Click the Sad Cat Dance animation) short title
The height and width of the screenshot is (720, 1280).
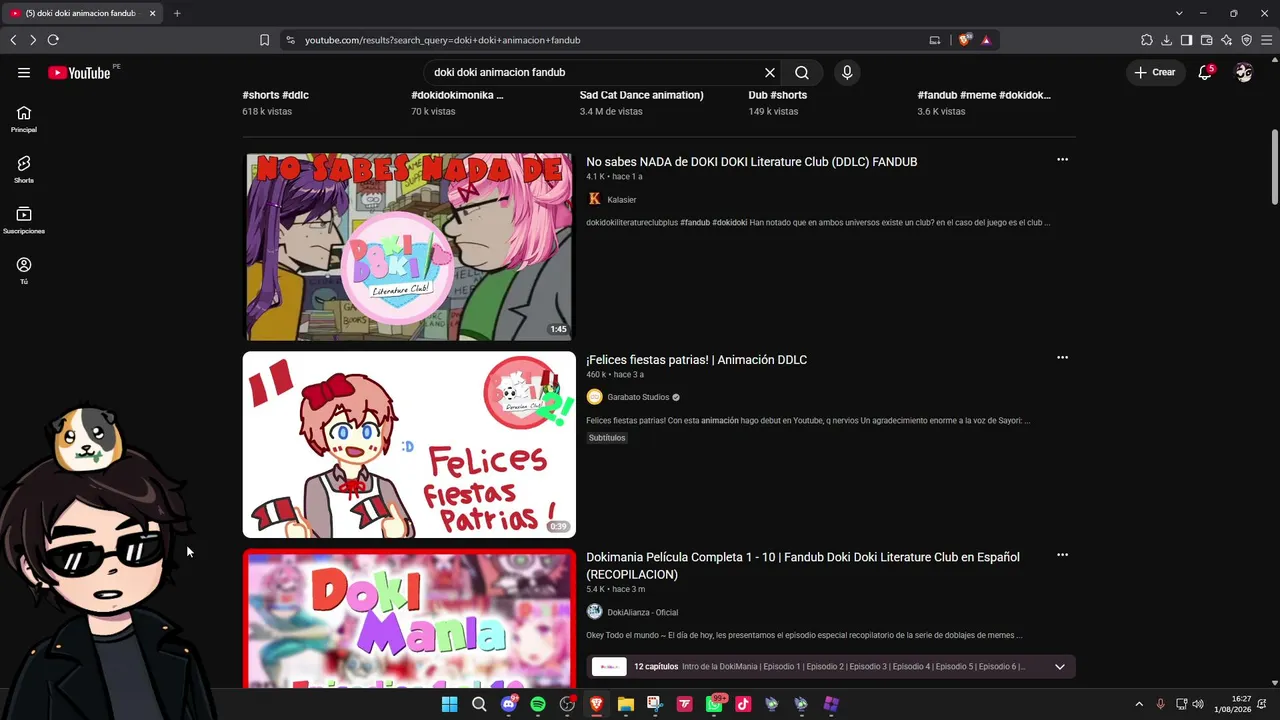[x=642, y=95]
